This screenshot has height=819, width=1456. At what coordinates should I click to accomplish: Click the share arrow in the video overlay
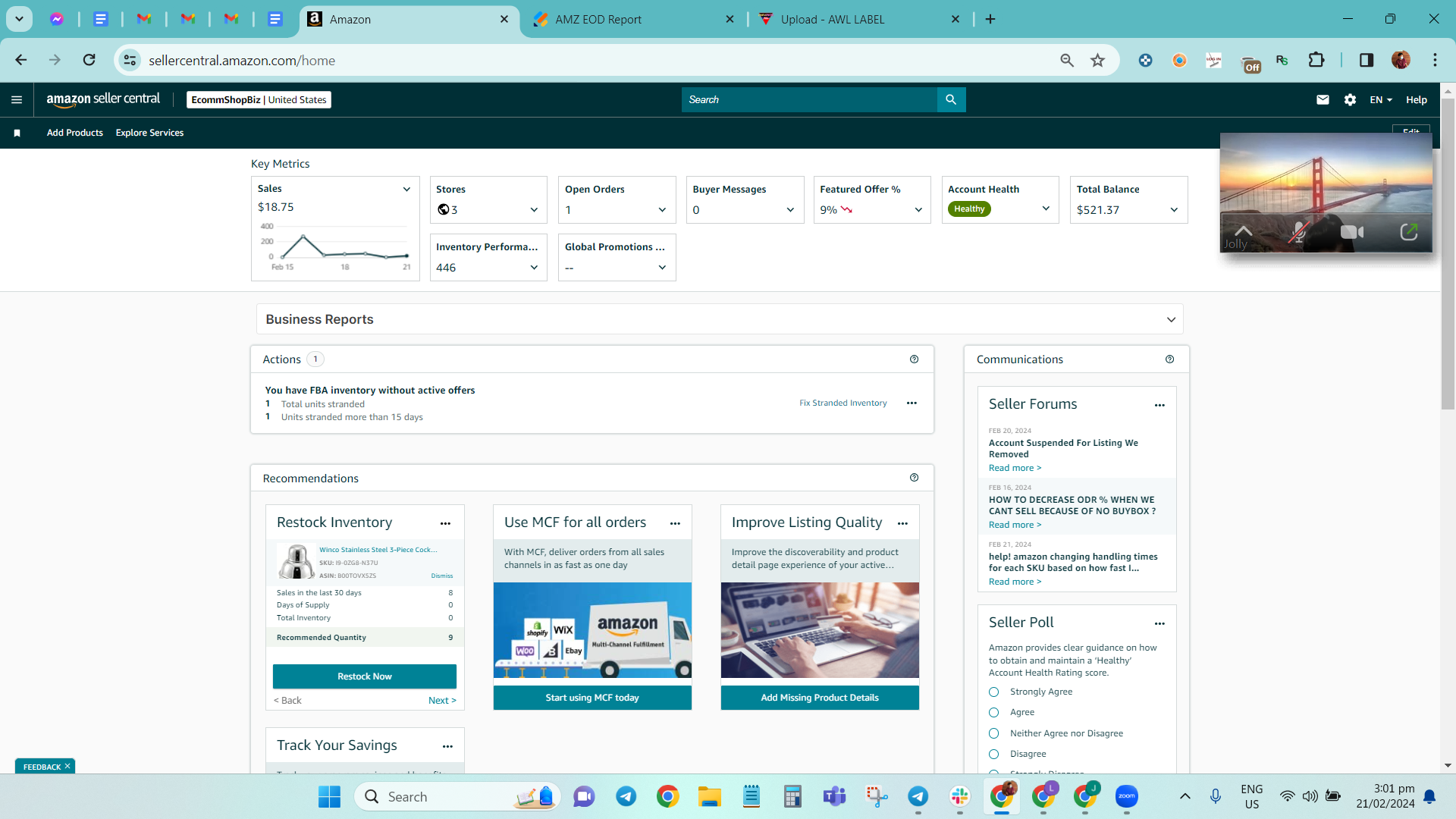1408,232
